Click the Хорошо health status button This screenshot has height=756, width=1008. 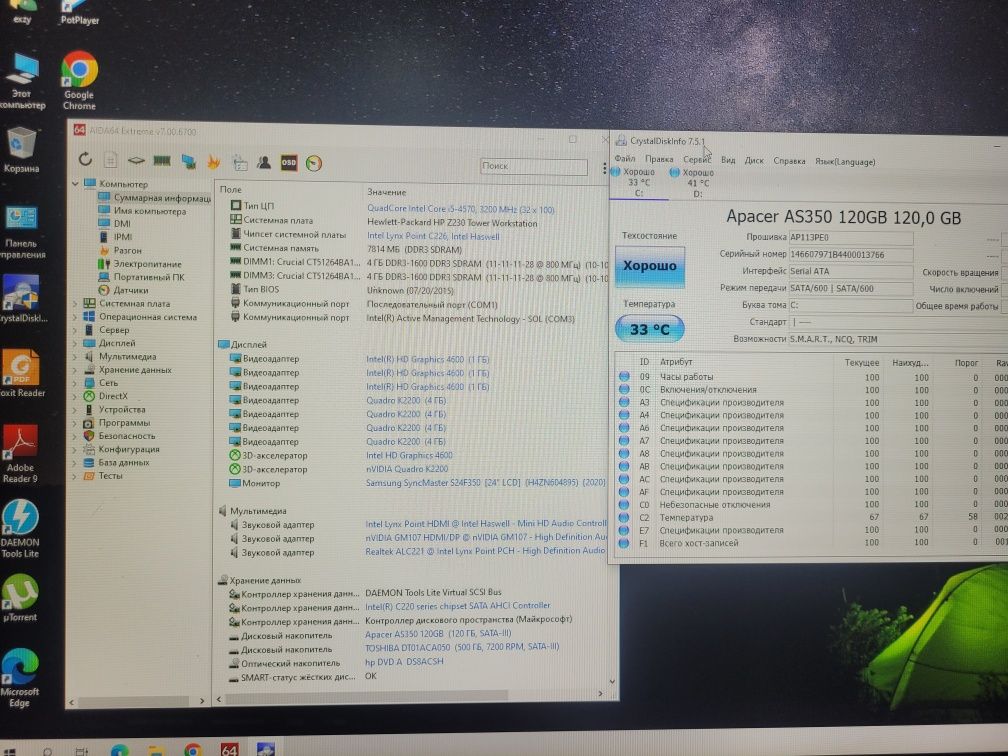(x=649, y=266)
